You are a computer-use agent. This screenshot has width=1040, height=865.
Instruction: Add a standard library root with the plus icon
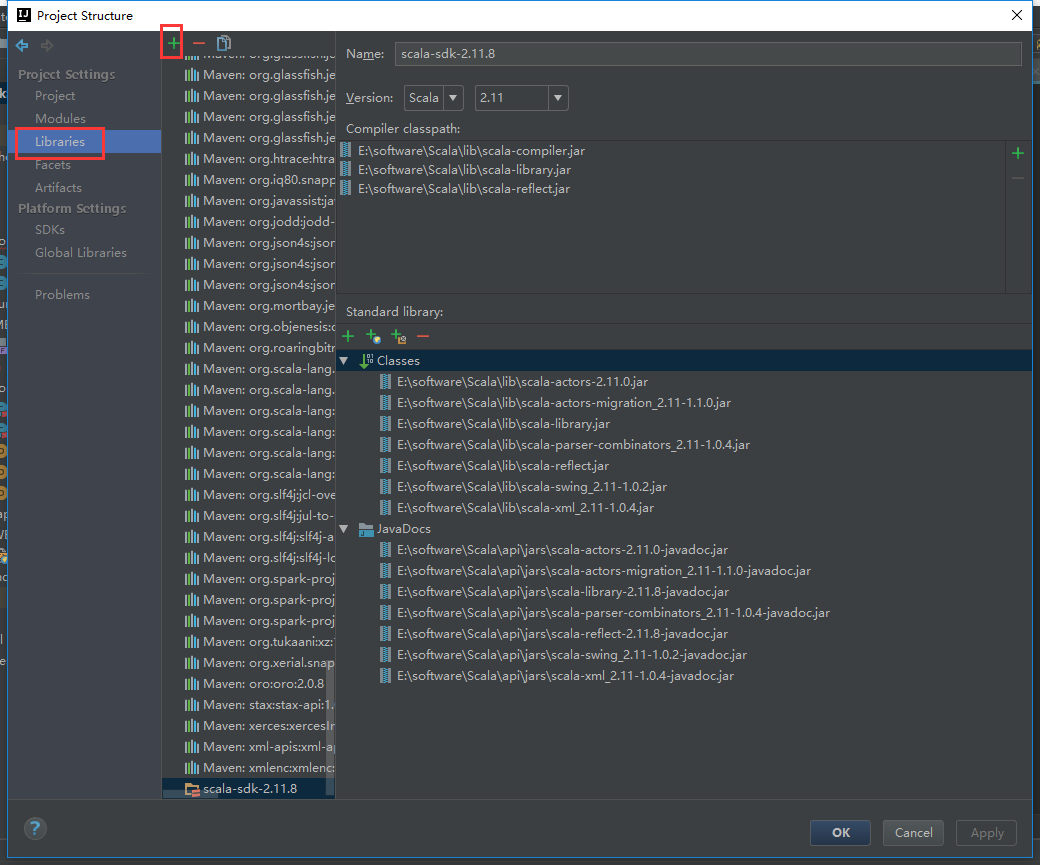coord(348,336)
